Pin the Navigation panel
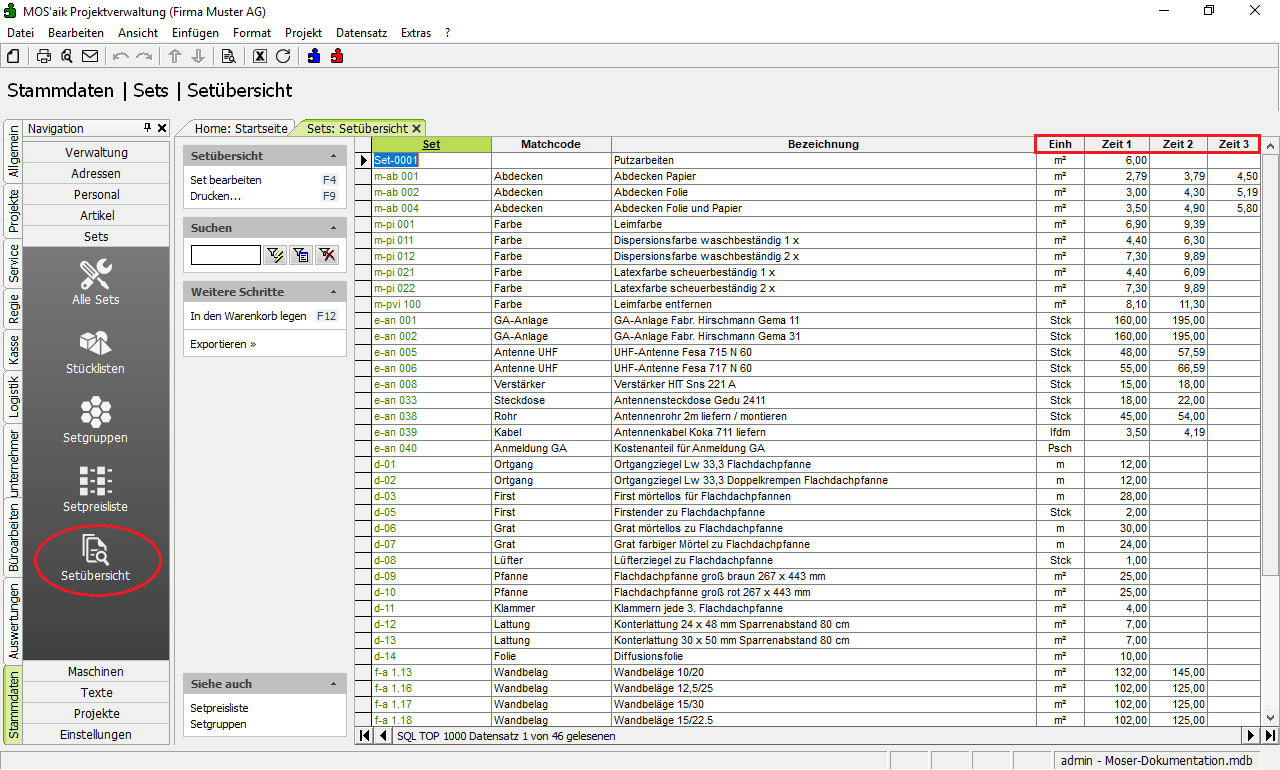The height and width of the screenshot is (770, 1280). (148, 128)
